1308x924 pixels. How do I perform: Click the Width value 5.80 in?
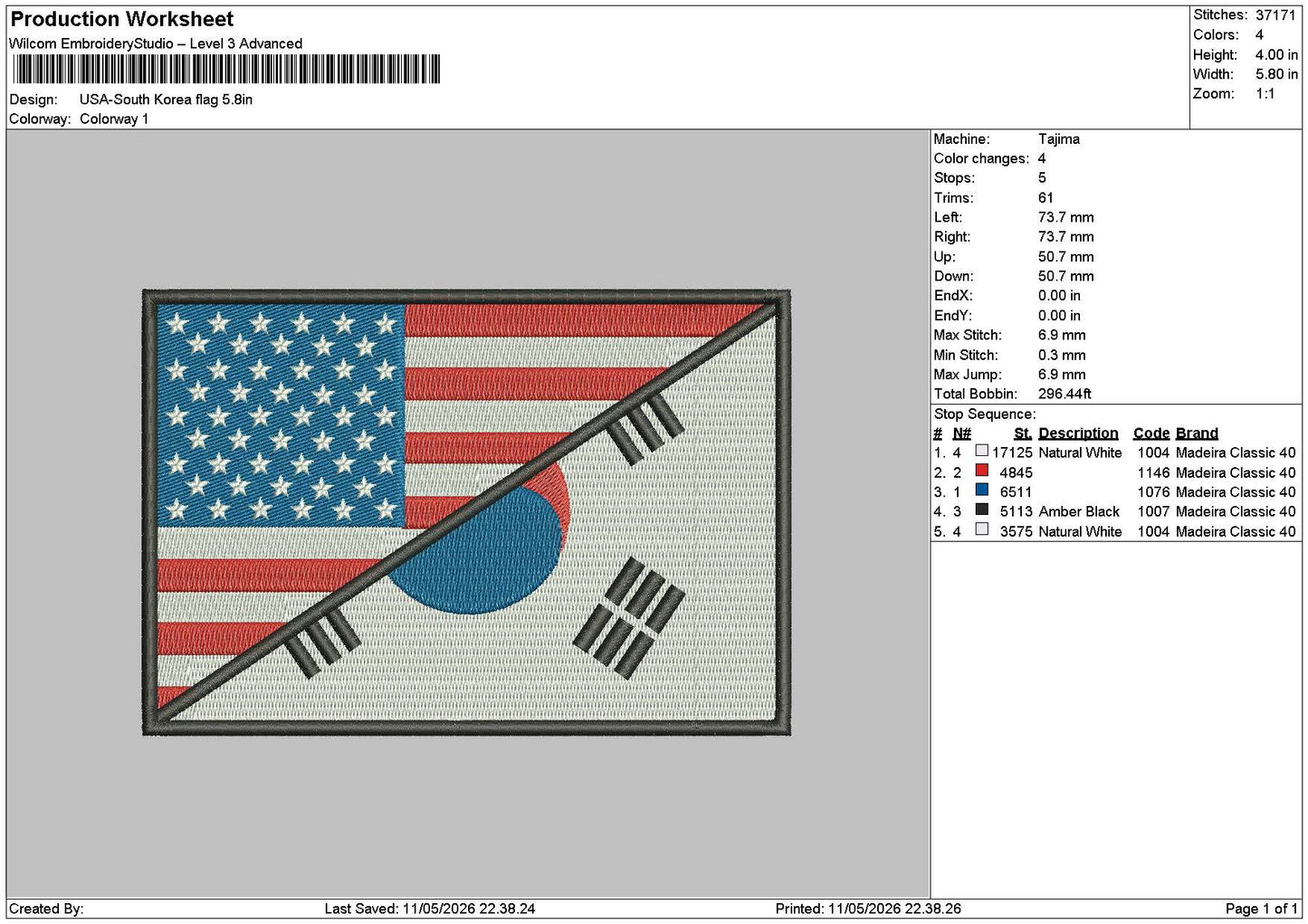pos(1276,74)
